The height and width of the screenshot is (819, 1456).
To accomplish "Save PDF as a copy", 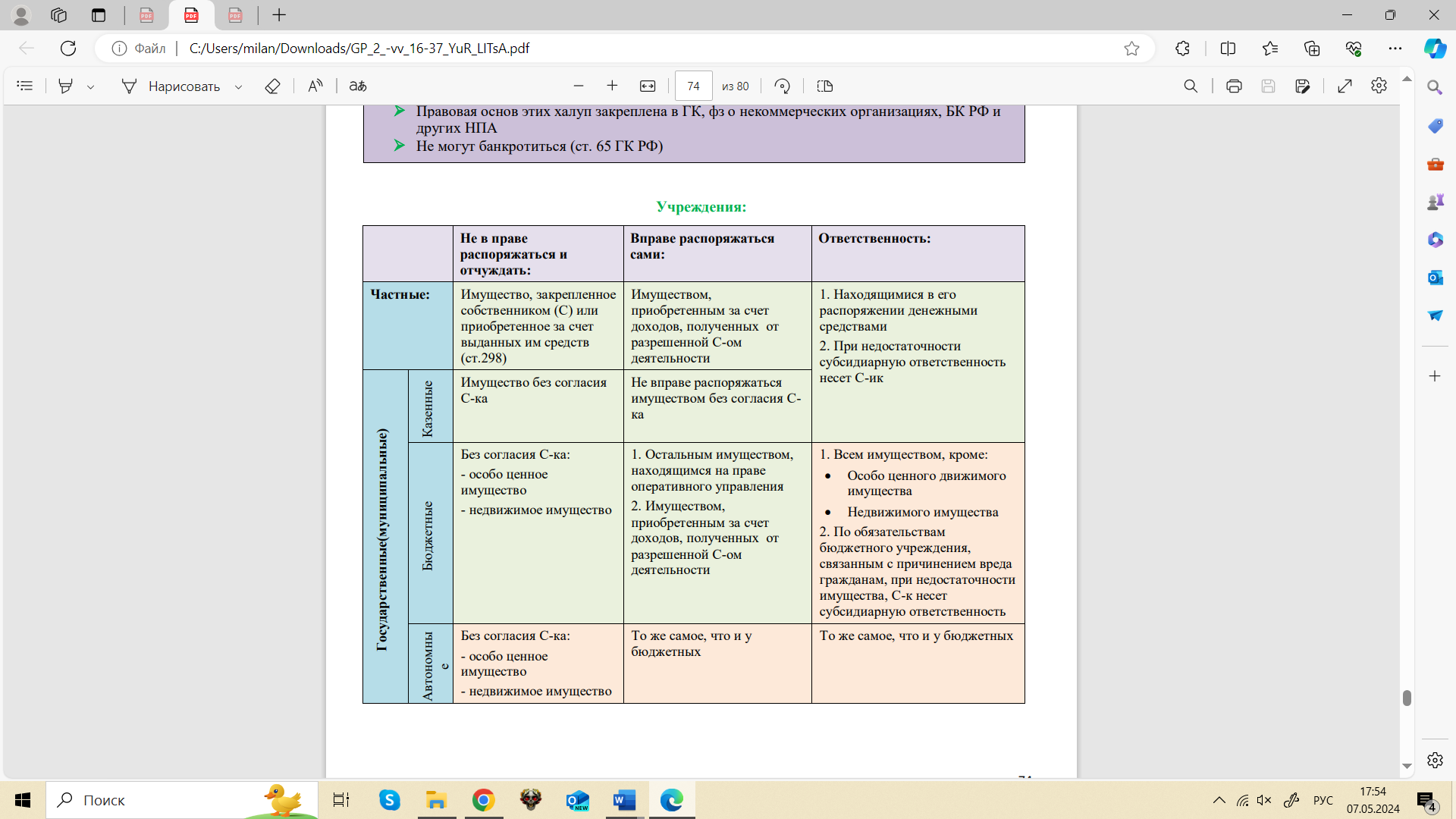I will point(1303,86).
